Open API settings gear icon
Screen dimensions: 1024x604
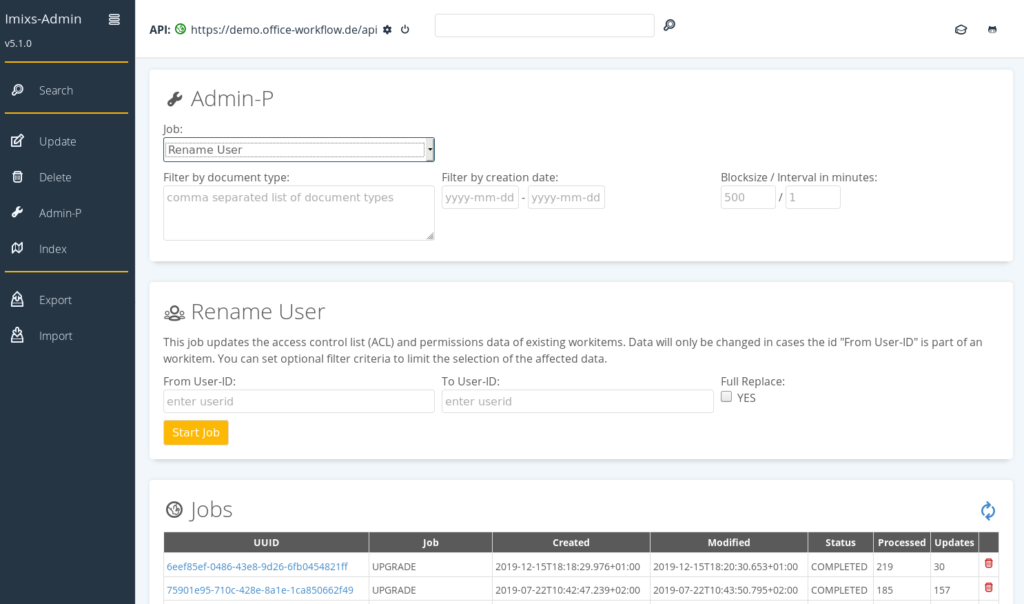coord(387,29)
